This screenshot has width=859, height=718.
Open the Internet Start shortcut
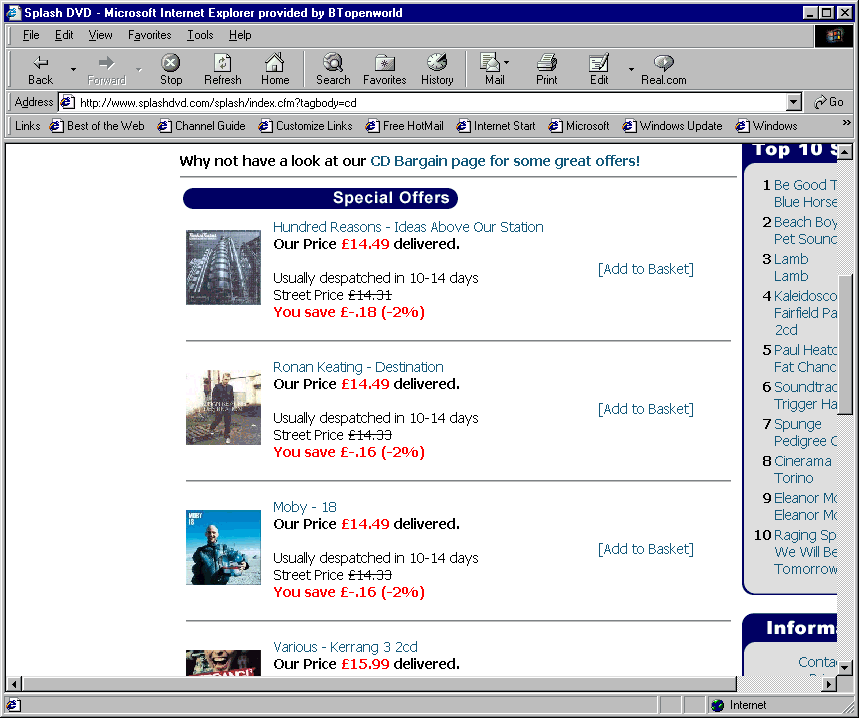point(496,126)
